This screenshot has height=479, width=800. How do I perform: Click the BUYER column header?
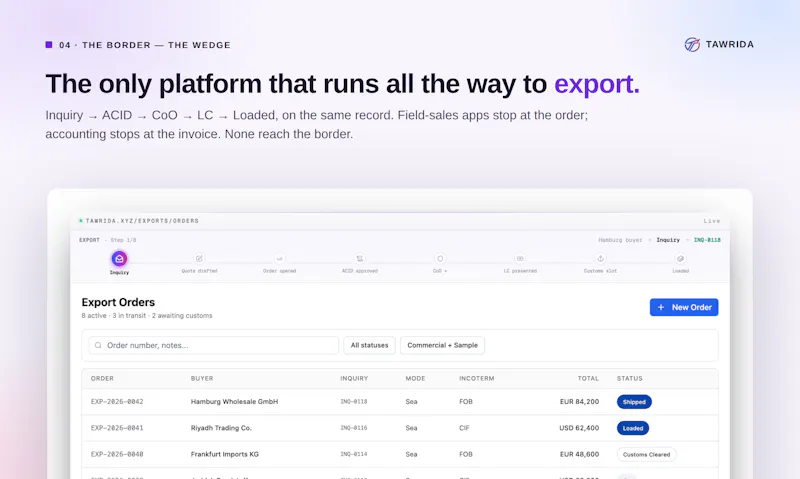coord(202,379)
